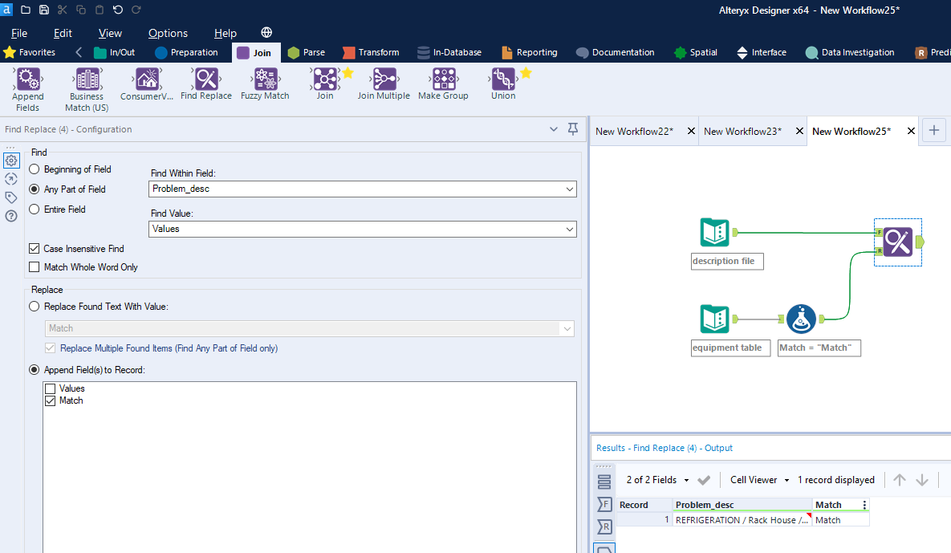Viewport: 951px width, 553px height.
Task: Select the Append Fields tool icon
Action: 28,79
